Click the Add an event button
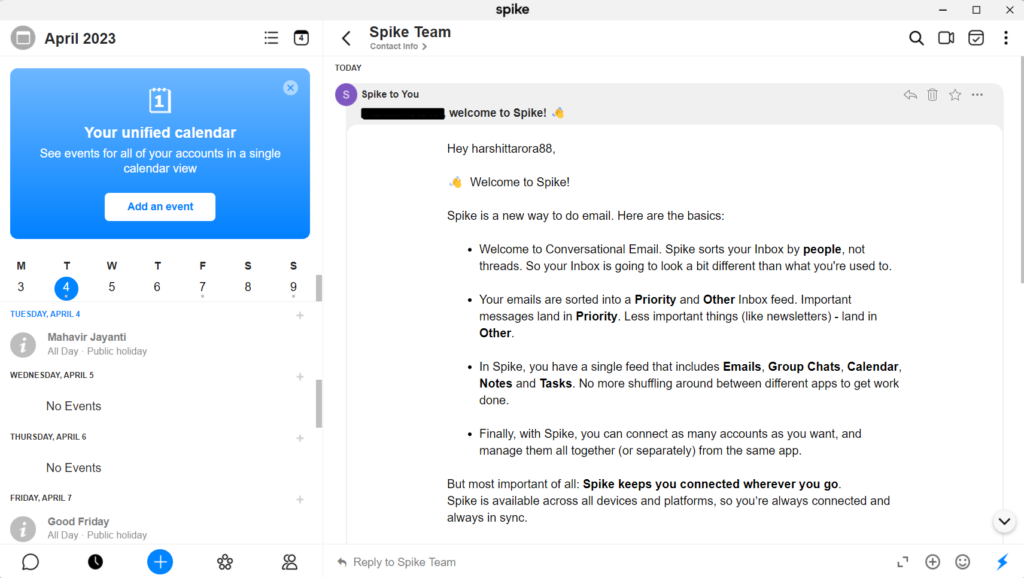Viewport: 1024px width, 578px height. pyautogui.click(x=160, y=206)
